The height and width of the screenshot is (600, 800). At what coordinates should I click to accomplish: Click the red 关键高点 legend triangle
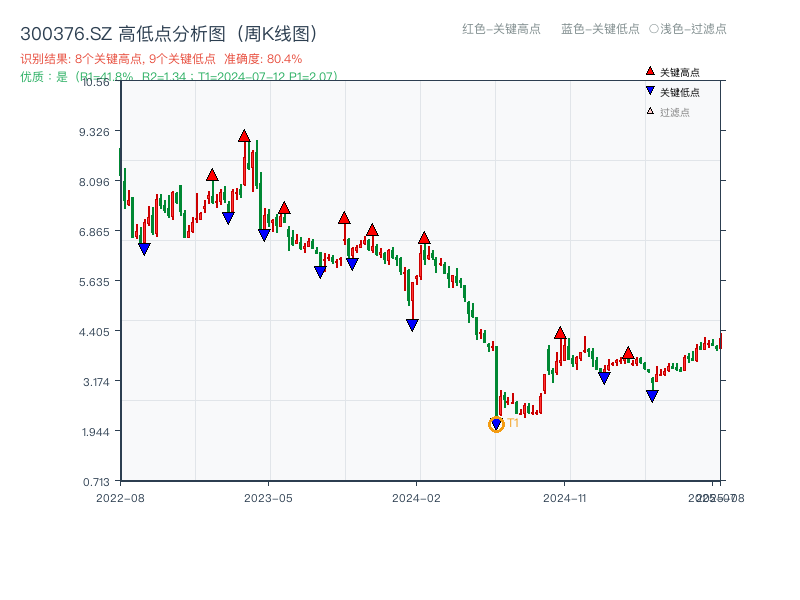[650, 71]
